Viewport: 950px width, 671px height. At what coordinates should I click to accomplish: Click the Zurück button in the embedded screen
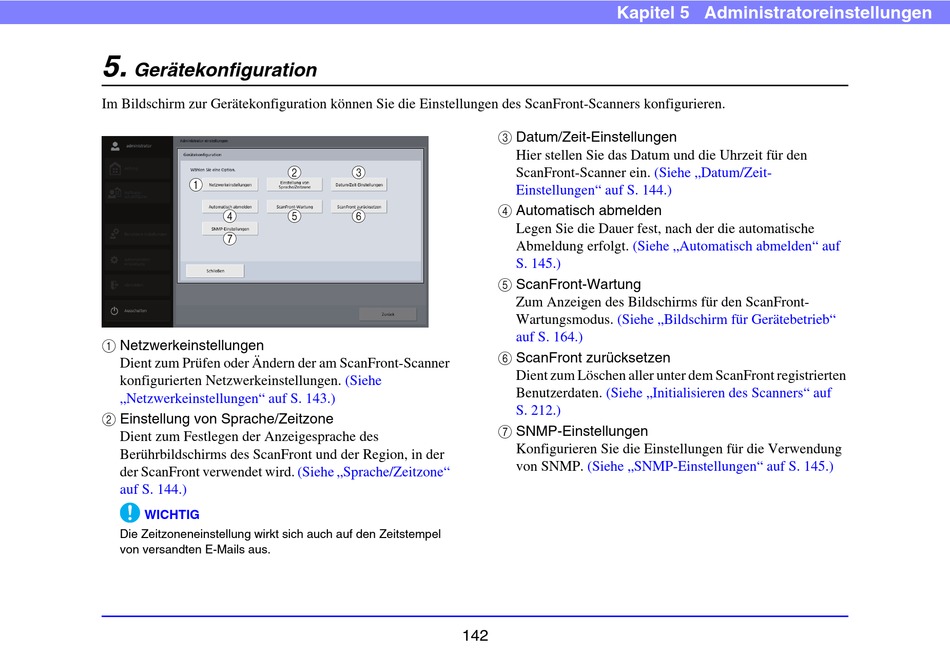click(388, 314)
